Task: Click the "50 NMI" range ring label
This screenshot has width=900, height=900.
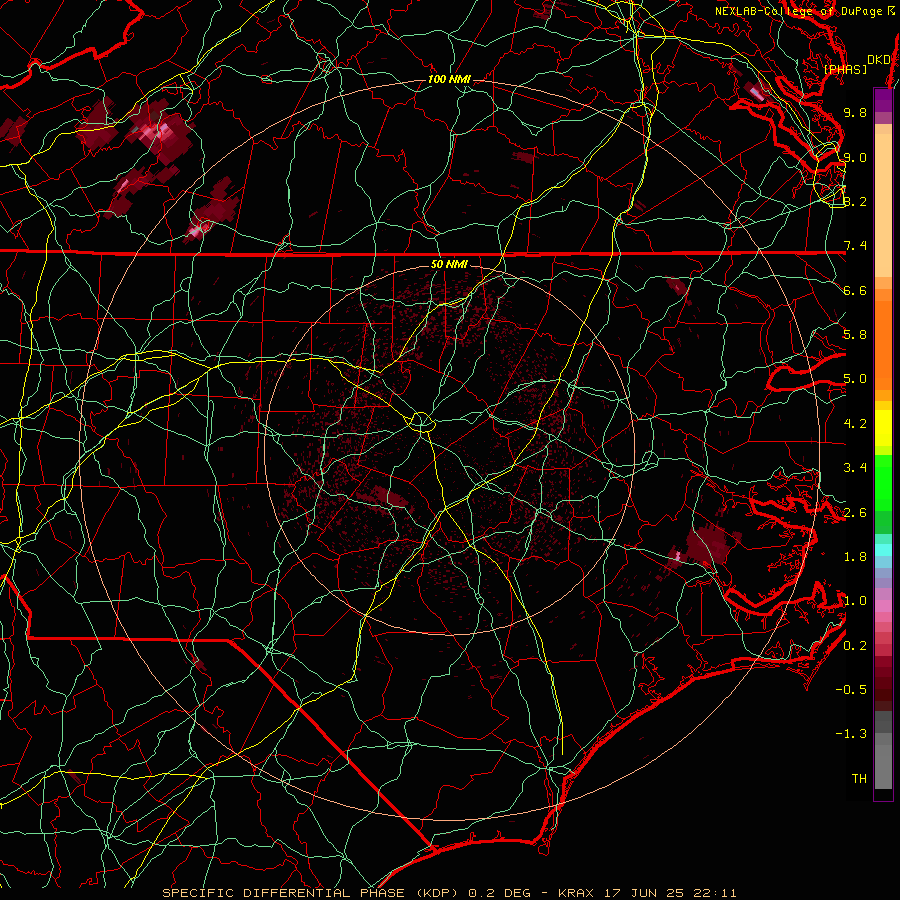Action: coord(449,264)
